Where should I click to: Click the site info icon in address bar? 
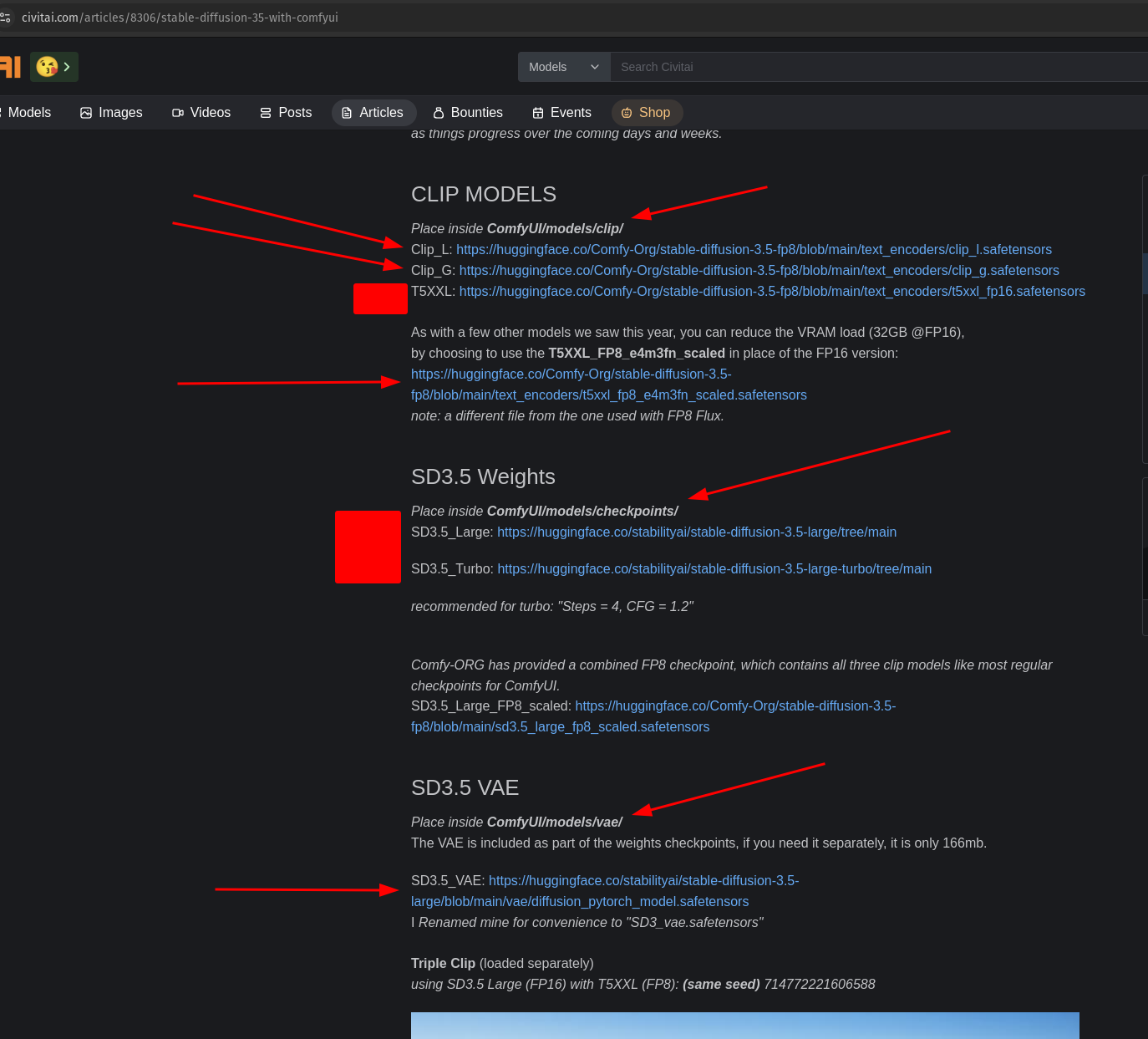5,18
